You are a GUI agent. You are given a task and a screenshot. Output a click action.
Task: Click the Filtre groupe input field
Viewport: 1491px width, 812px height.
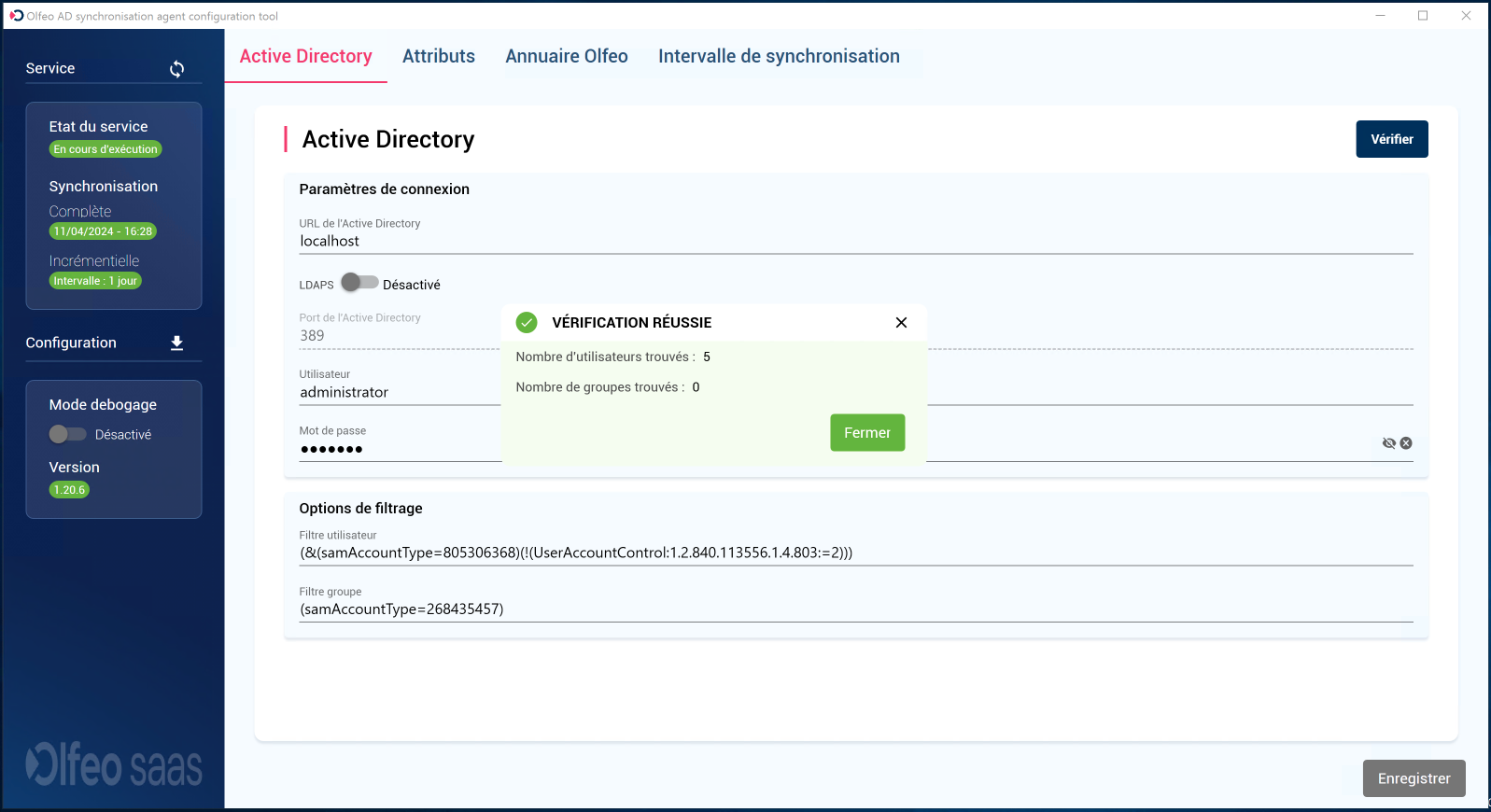tap(854, 609)
